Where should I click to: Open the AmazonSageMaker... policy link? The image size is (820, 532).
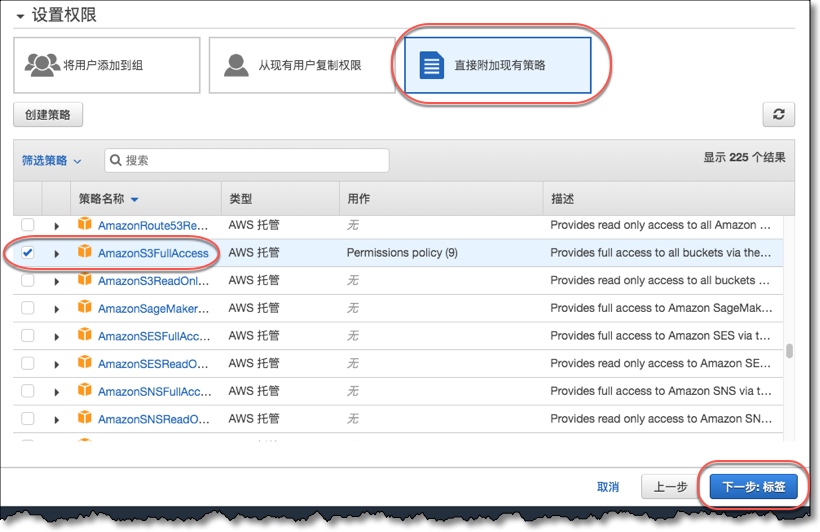point(153,309)
